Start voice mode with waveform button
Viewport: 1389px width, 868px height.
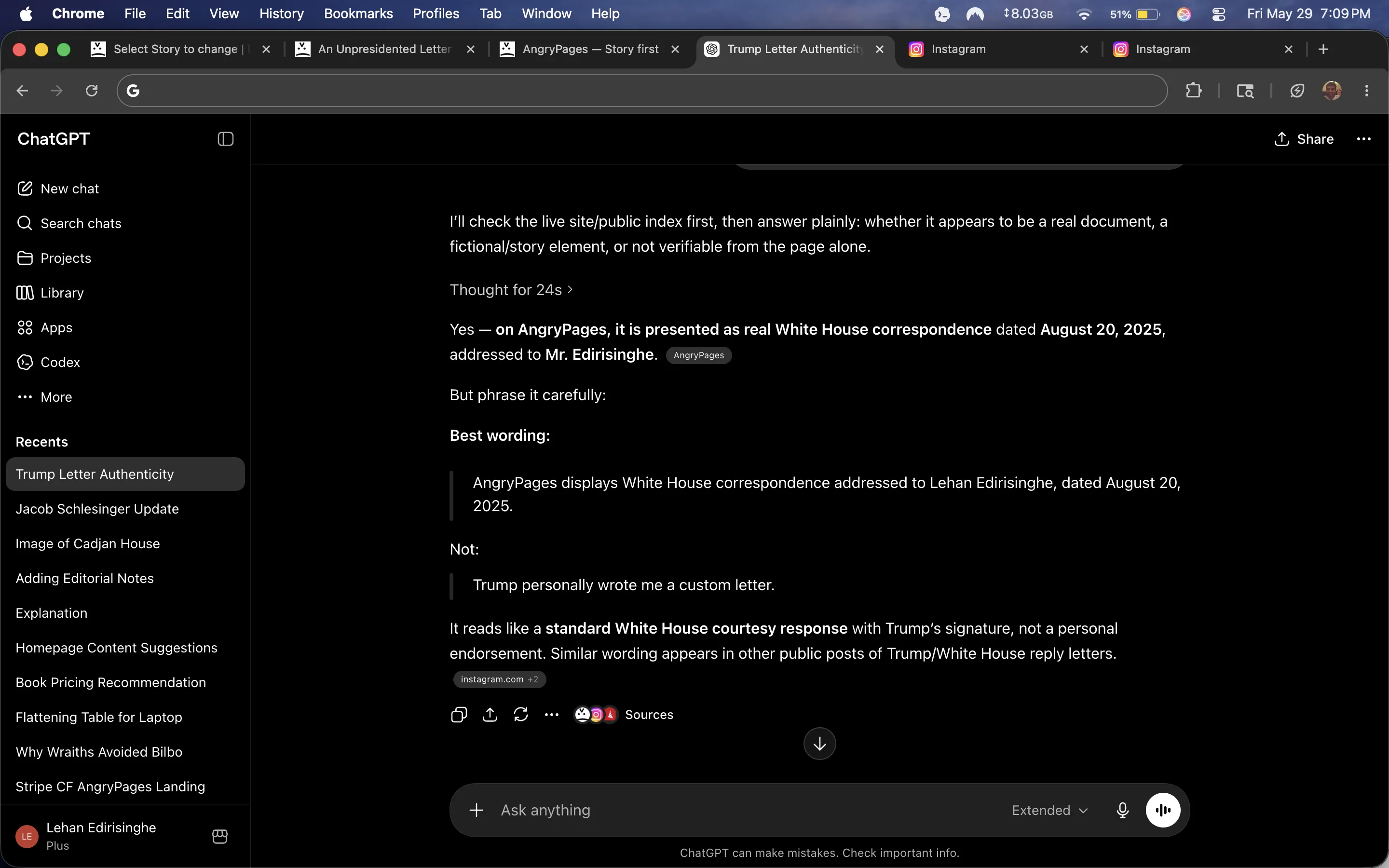click(1163, 810)
